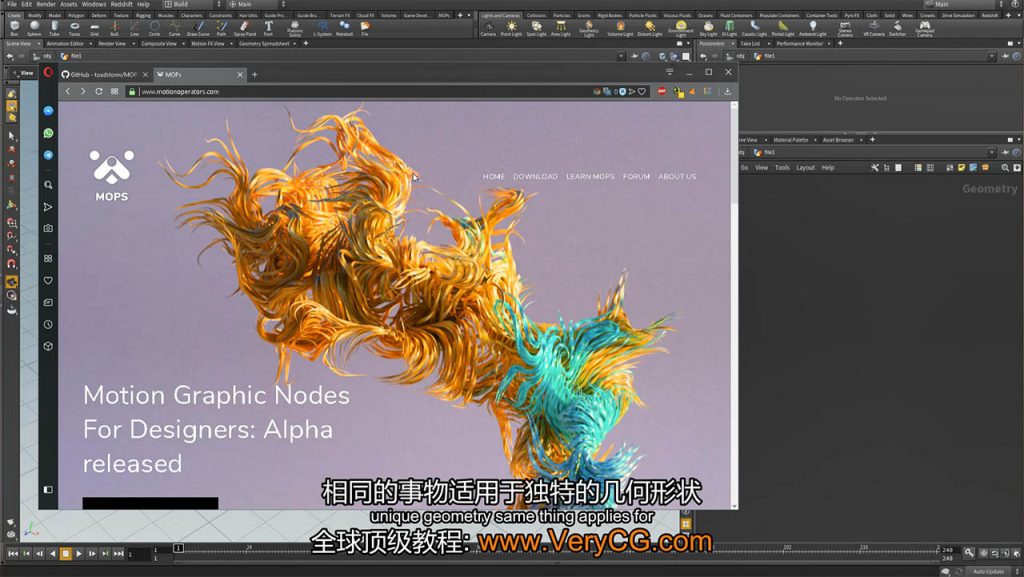The width and height of the screenshot is (1024, 577).
Task: Open network editor Tools menu
Action: pos(782,168)
